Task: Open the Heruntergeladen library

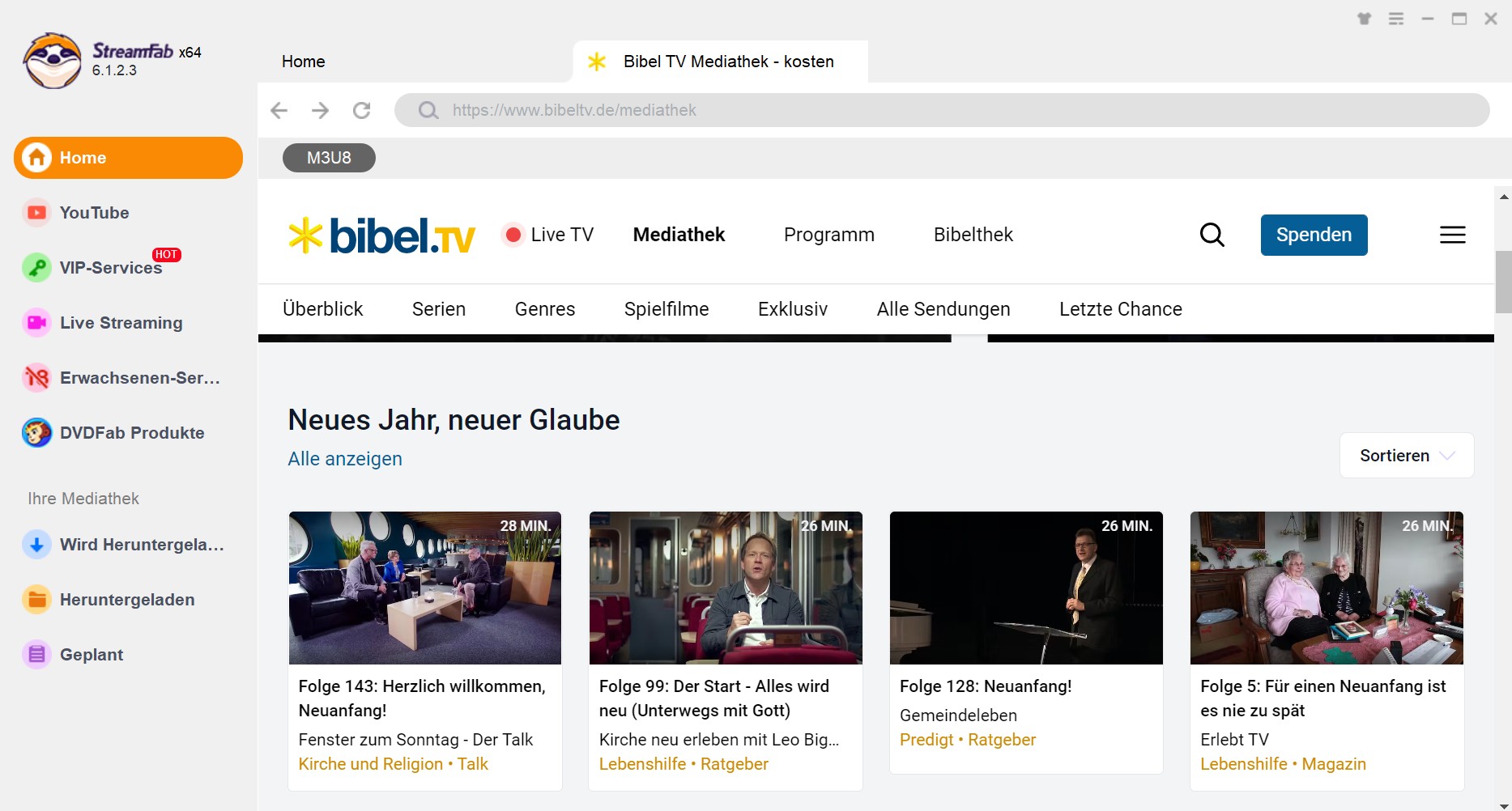Action: pos(109,600)
